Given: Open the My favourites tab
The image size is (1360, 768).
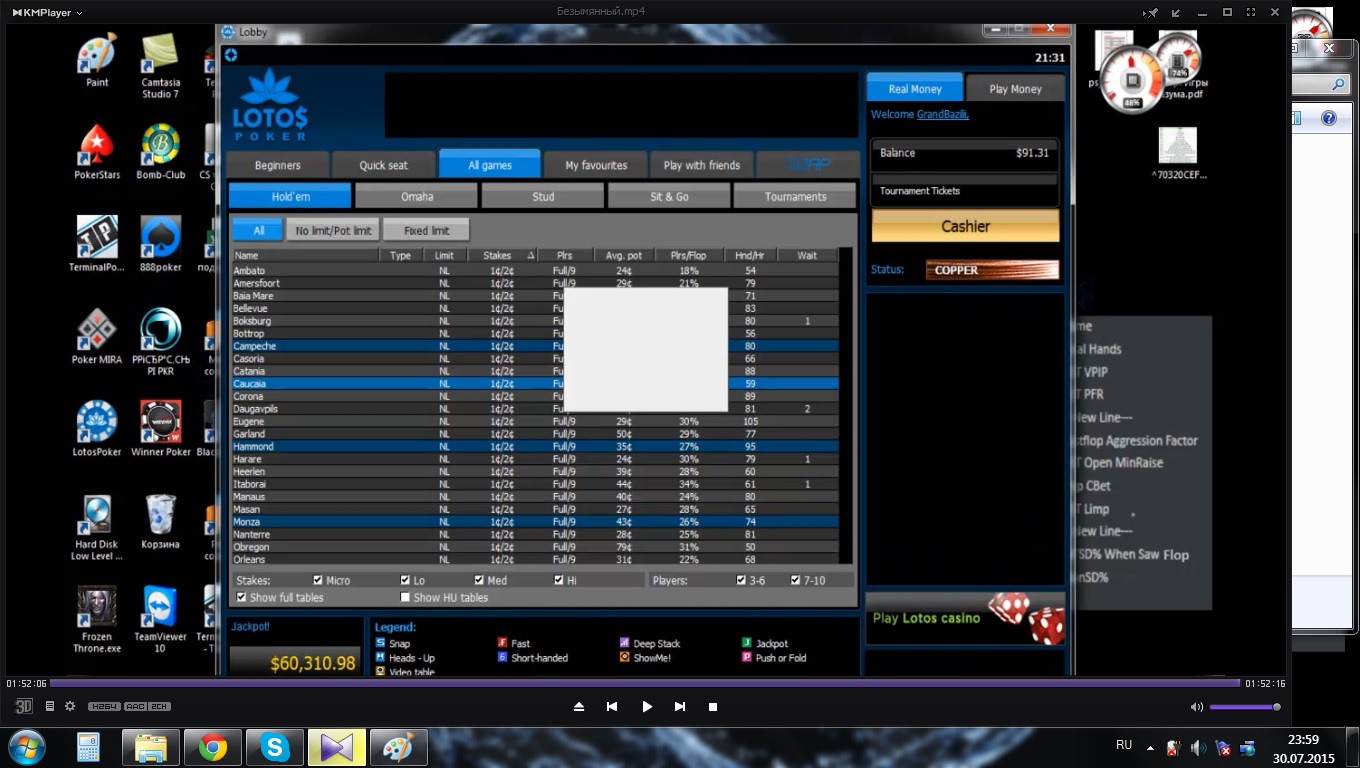Looking at the screenshot, I should click(x=596, y=165).
